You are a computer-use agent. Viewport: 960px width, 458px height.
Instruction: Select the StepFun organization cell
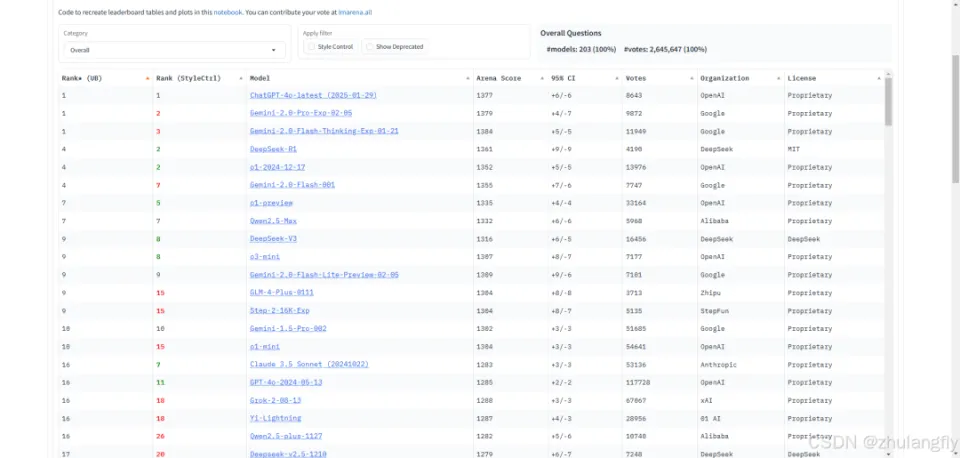714,310
